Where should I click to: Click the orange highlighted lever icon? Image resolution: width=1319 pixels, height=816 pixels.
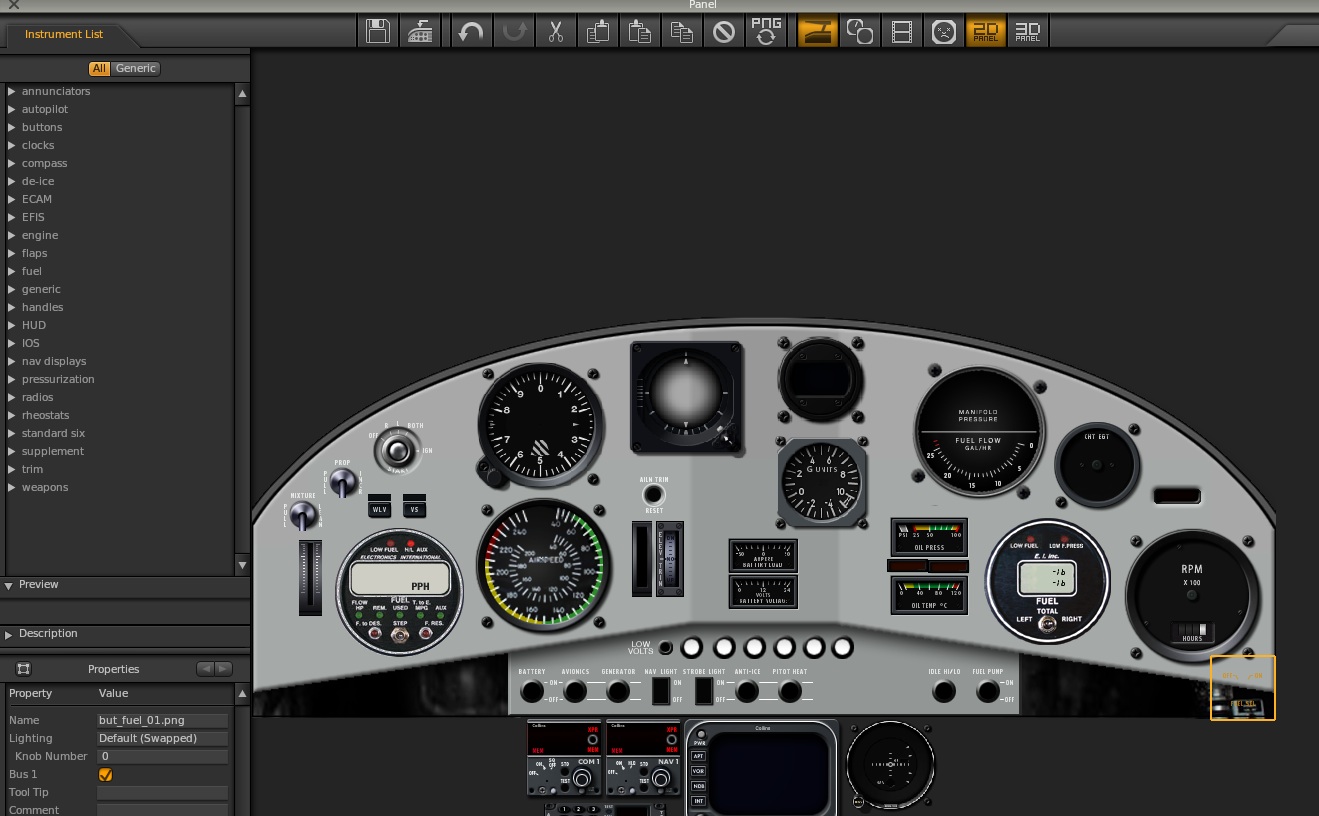coord(818,32)
